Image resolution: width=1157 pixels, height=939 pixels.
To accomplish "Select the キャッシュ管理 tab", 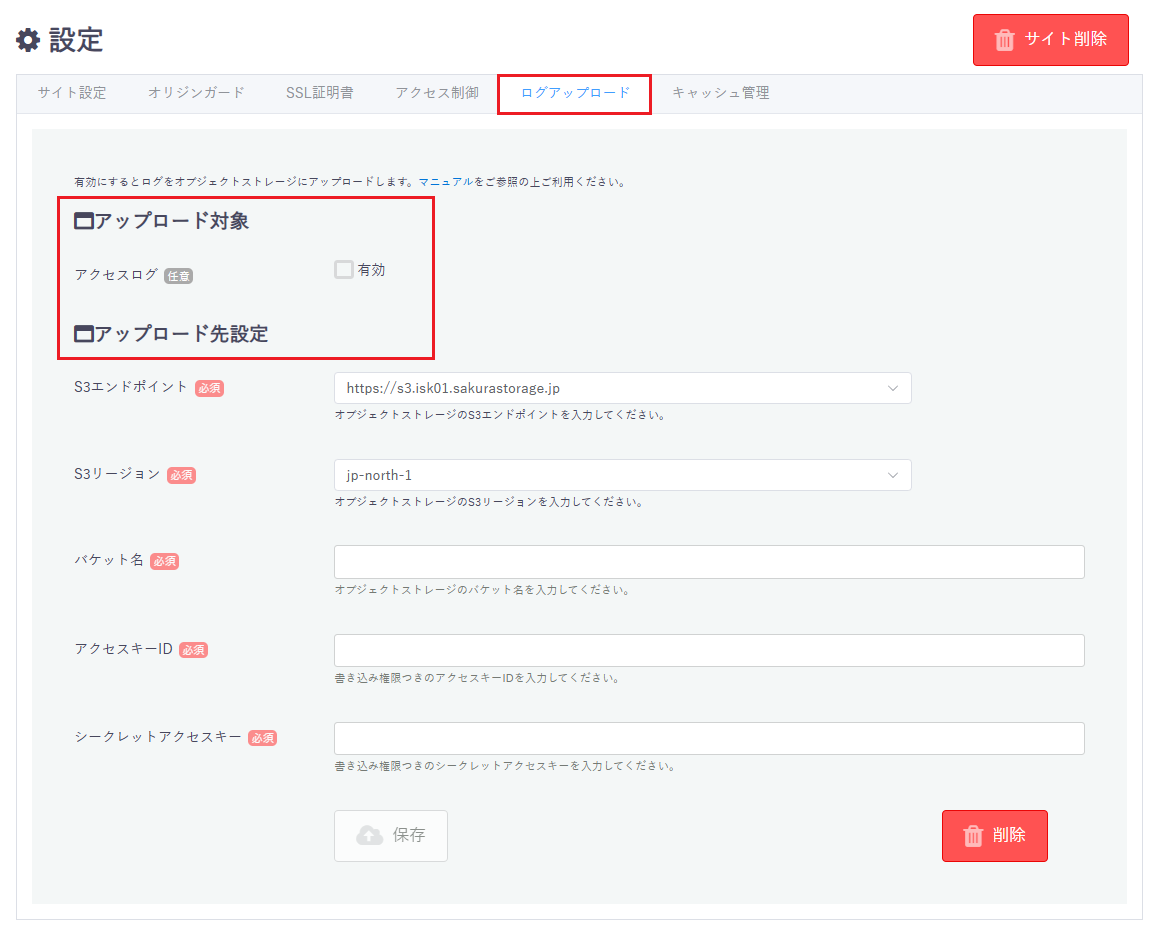I will [720, 93].
